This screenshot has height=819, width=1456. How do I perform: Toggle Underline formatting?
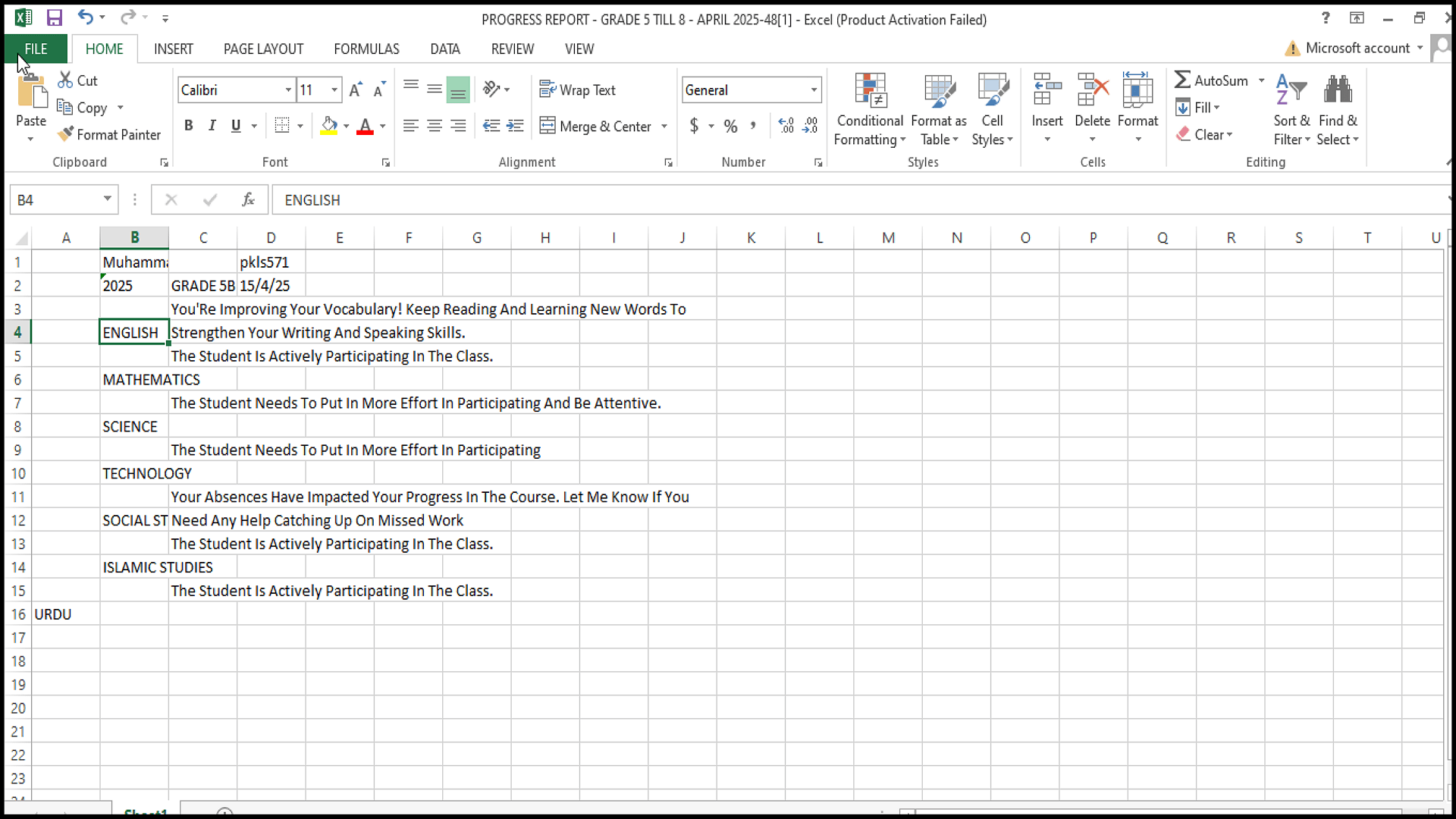coord(236,125)
